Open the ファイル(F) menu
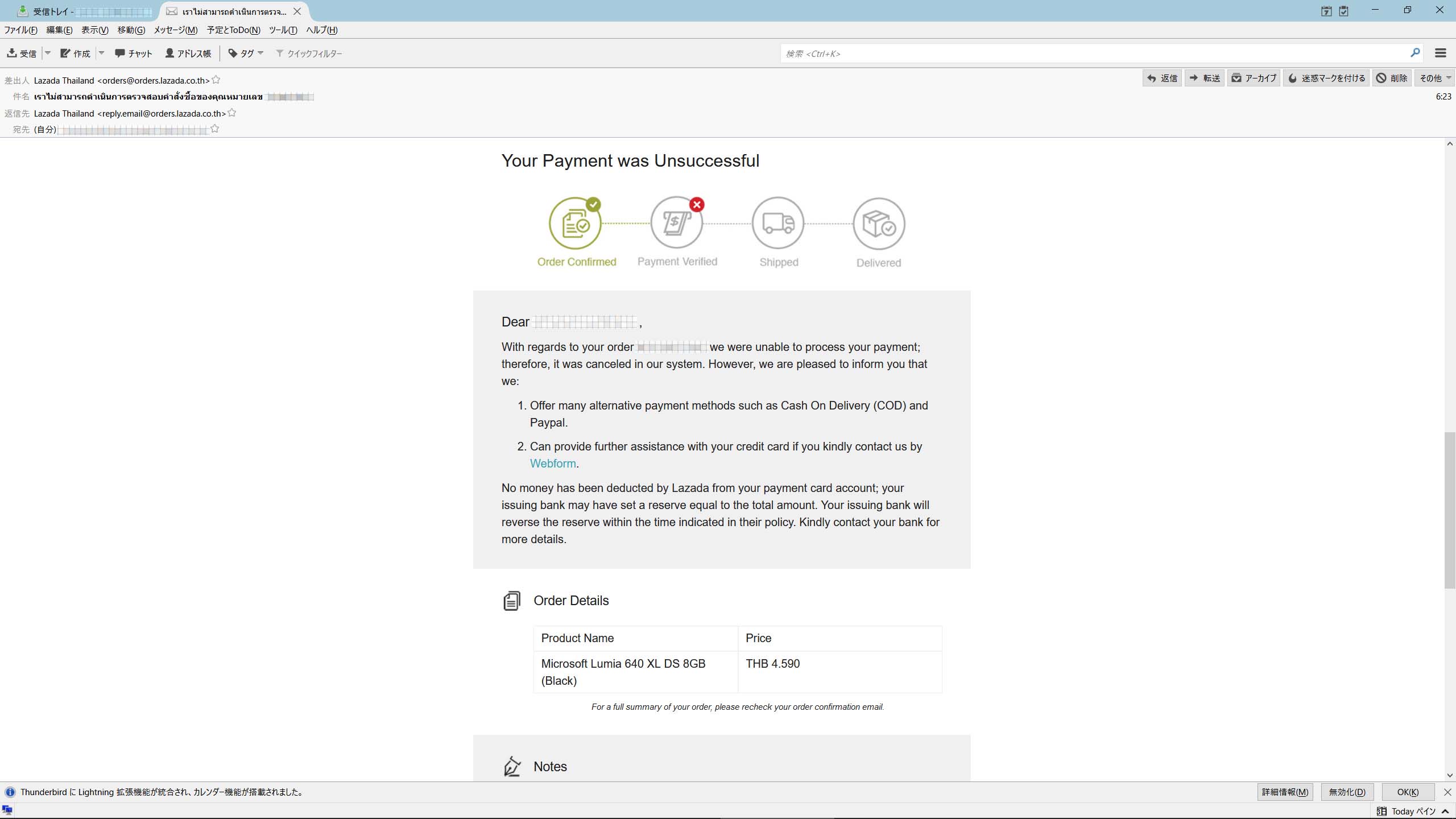Screen dimensions: 1456x819 21,30
